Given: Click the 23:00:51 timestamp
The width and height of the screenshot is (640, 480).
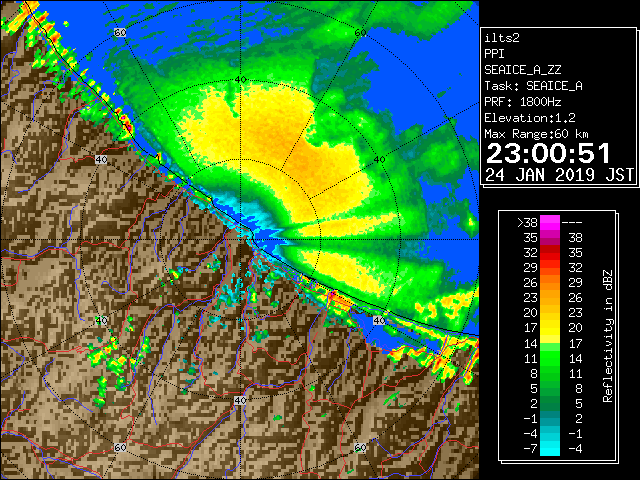Looking at the screenshot, I should click(x=549, y=153).
